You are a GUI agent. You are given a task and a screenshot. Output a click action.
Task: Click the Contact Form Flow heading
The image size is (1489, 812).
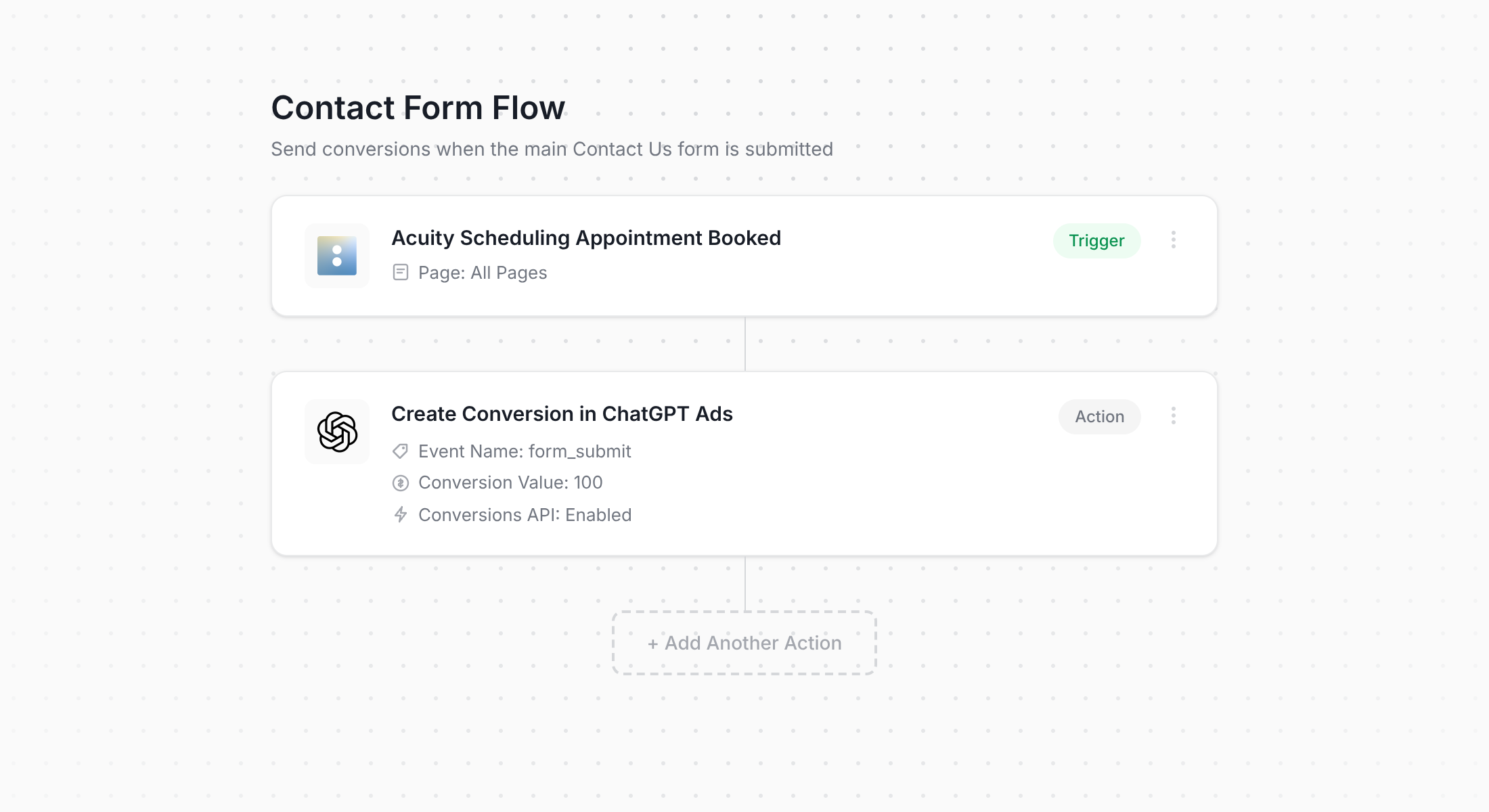click(418, 108)
